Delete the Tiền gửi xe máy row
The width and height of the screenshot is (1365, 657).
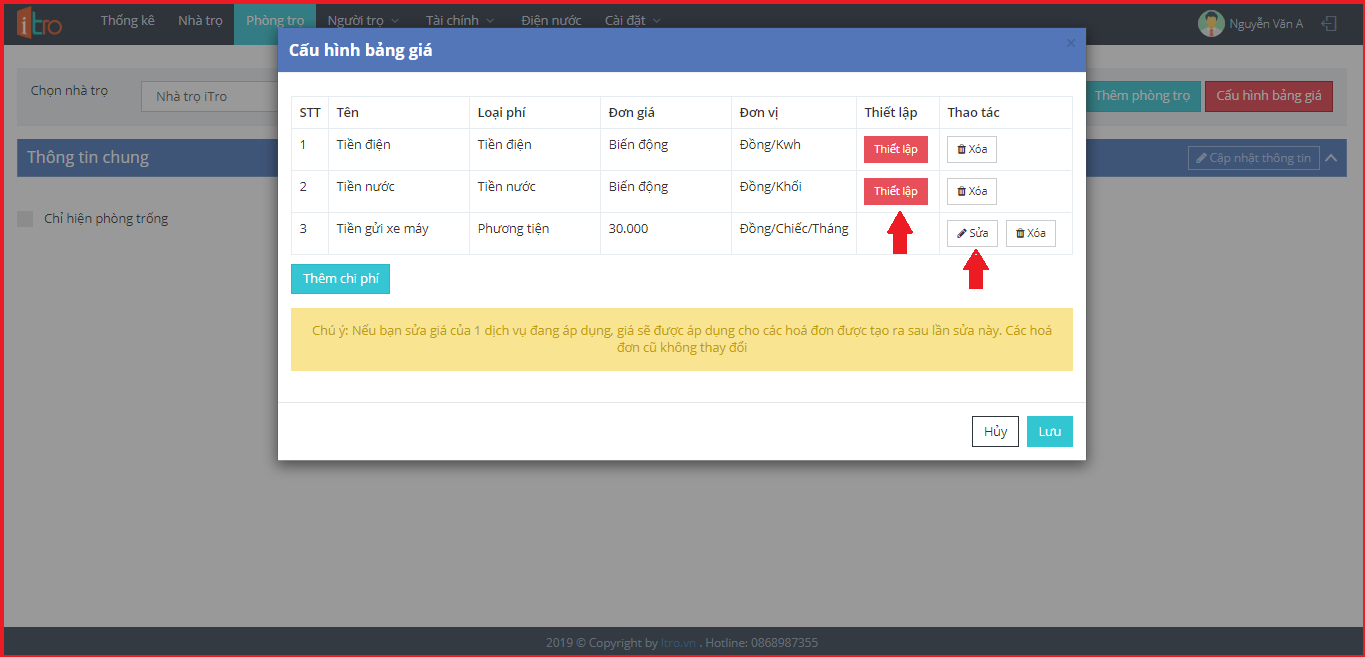point(1030,233)
